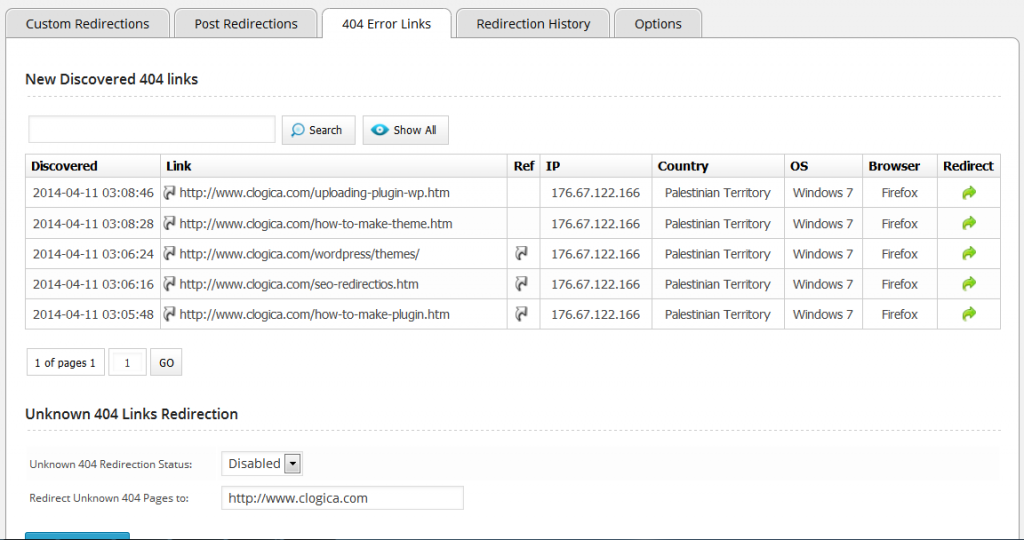This screenshot has width=1024, height=540.
Task: Click green redirect arrow for how-to-make-plugin.htm row
Action: coord(968,314)
